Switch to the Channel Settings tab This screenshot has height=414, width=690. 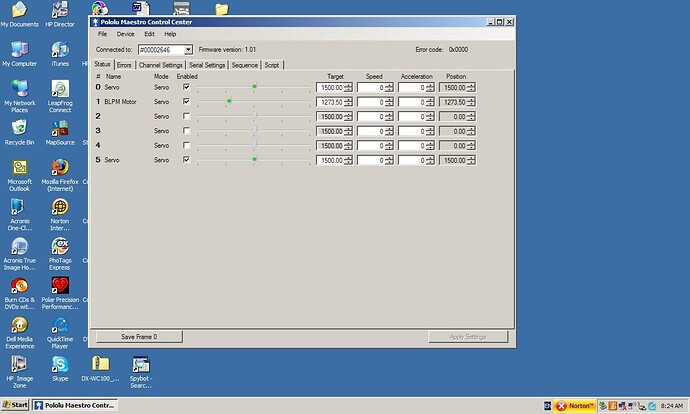(x=160, y=65)
